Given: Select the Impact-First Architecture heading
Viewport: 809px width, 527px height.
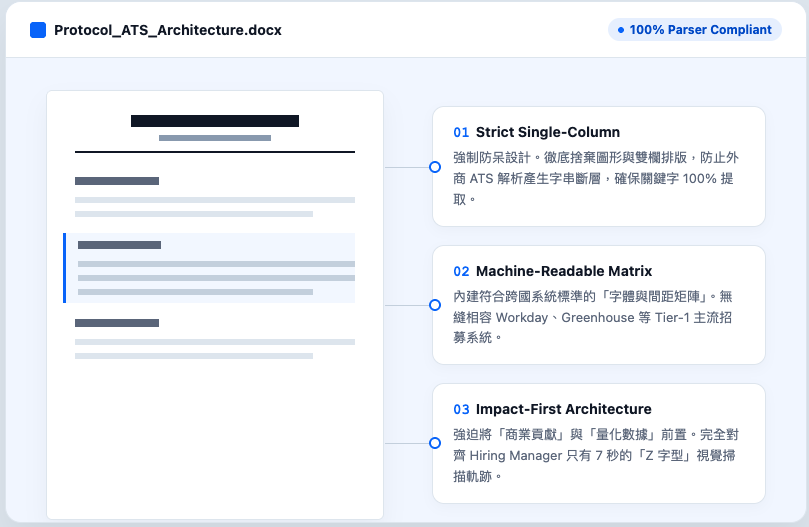Looking at the screenshot, I should (x=563, y=409).
